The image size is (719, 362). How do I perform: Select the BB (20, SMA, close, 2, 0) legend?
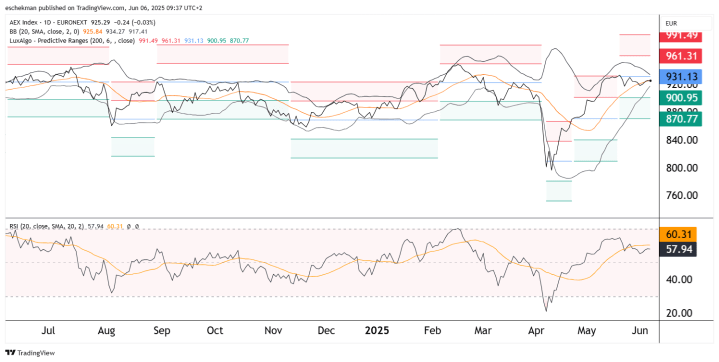point(44,32)
